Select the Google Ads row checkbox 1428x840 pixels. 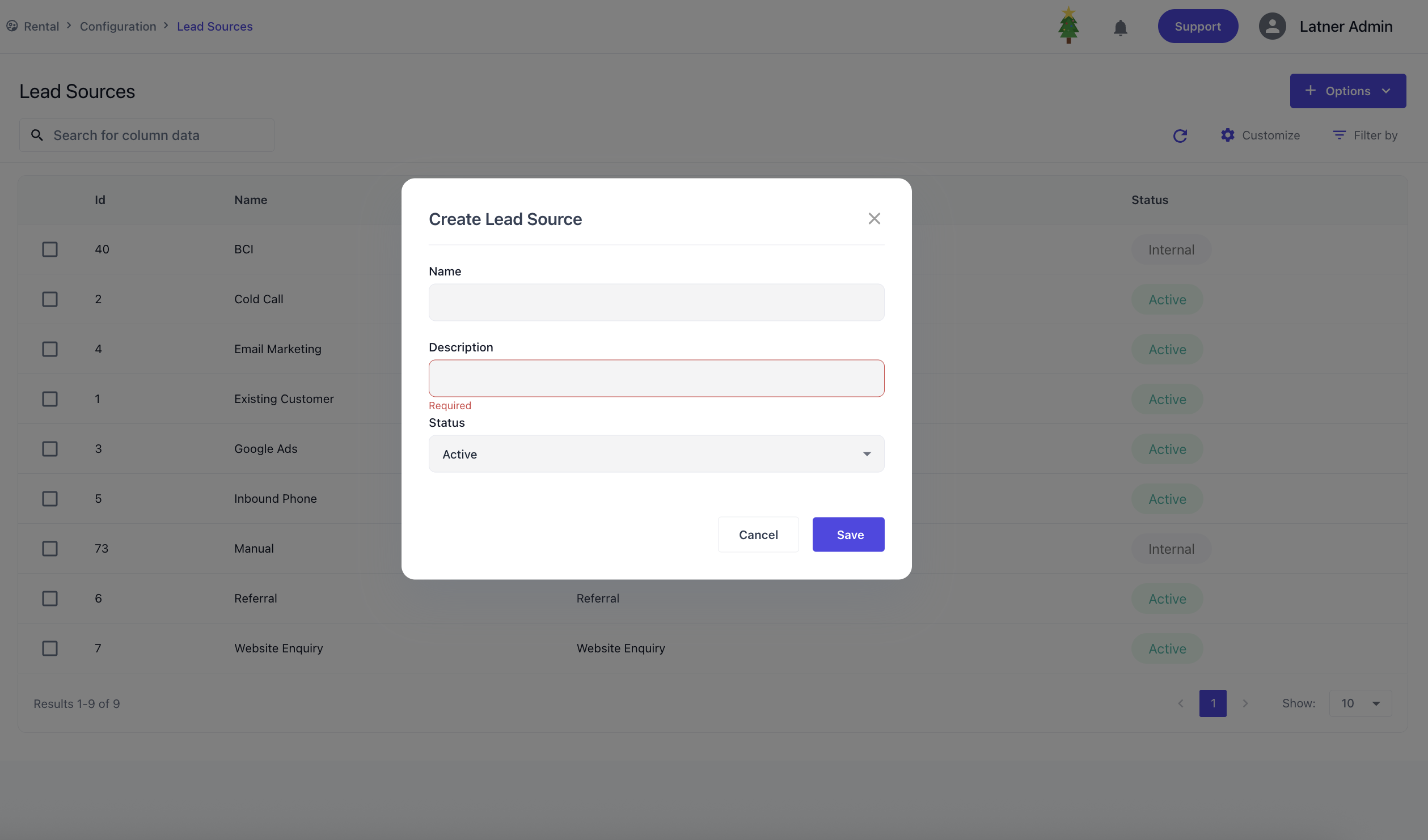coord(50,449)
